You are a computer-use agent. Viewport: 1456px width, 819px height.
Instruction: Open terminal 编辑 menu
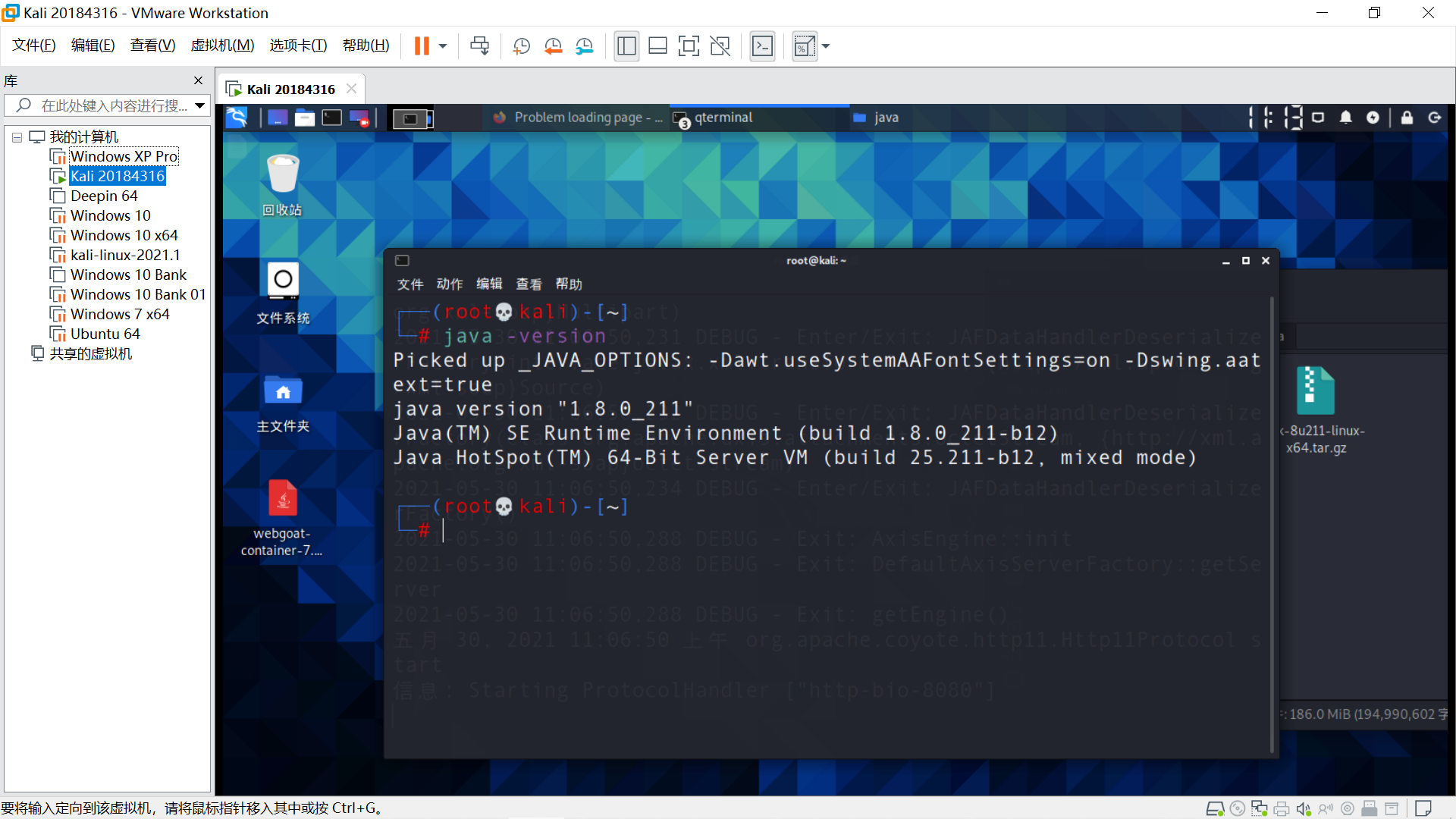(x=488, y=284)
